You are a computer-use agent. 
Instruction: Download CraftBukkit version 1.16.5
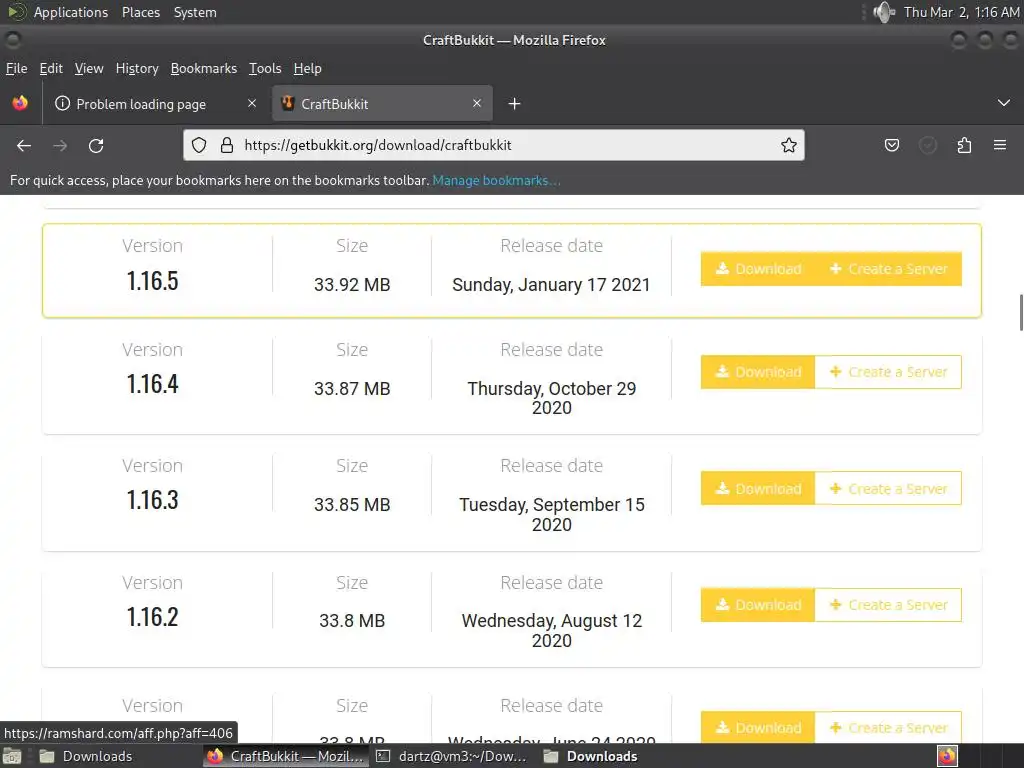[x=758, y=269]
